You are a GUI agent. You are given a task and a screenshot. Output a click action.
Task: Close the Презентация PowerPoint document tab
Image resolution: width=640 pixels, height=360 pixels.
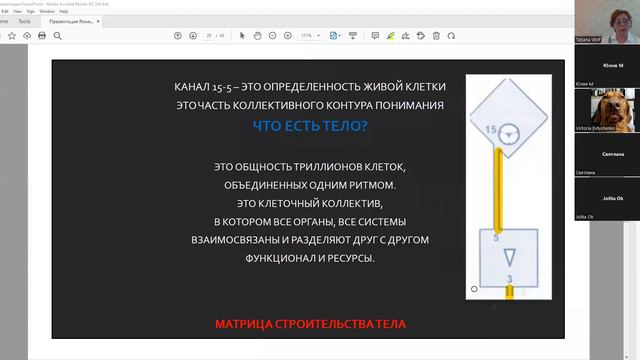point(98,21)
